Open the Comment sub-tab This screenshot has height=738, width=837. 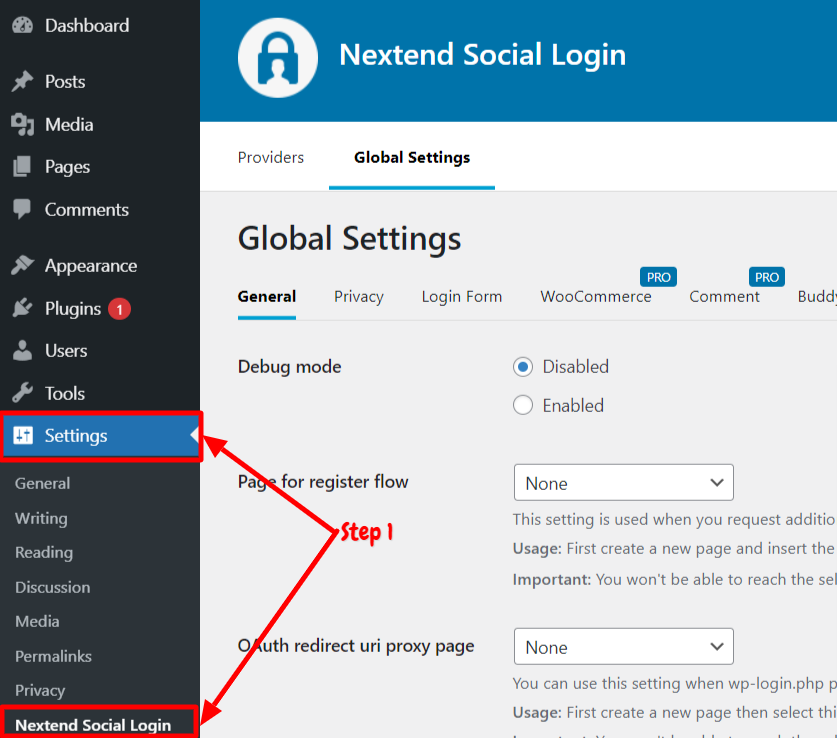click(x=724, y=297)
